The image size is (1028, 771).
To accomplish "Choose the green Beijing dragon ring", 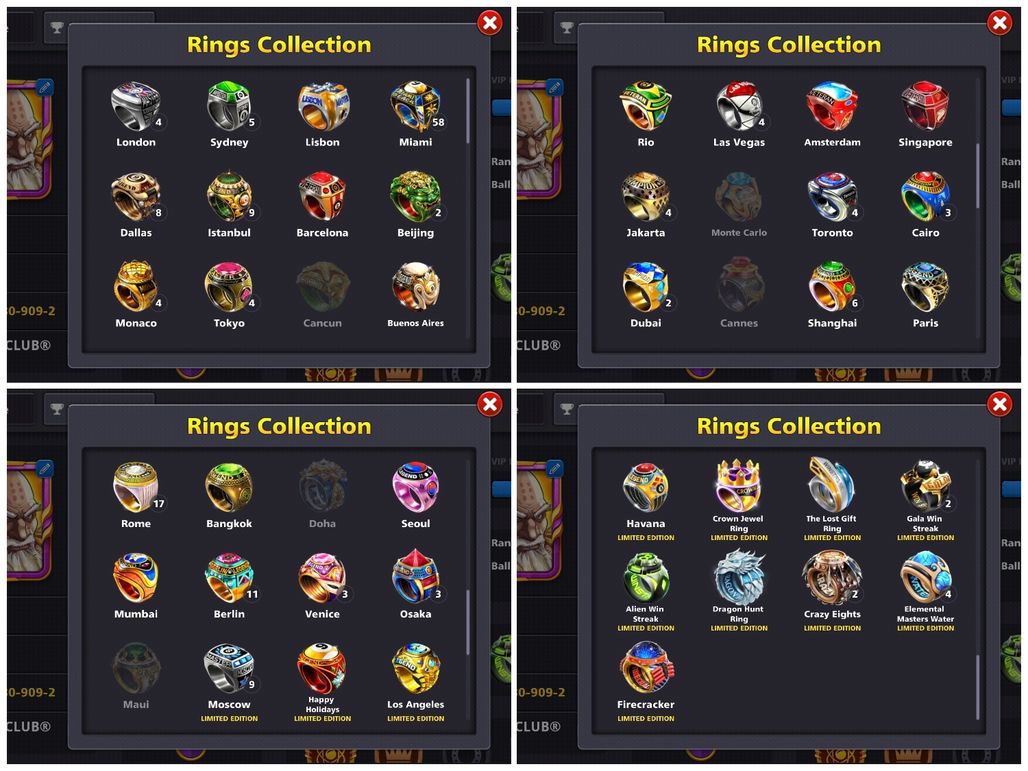I will [415, 197].
